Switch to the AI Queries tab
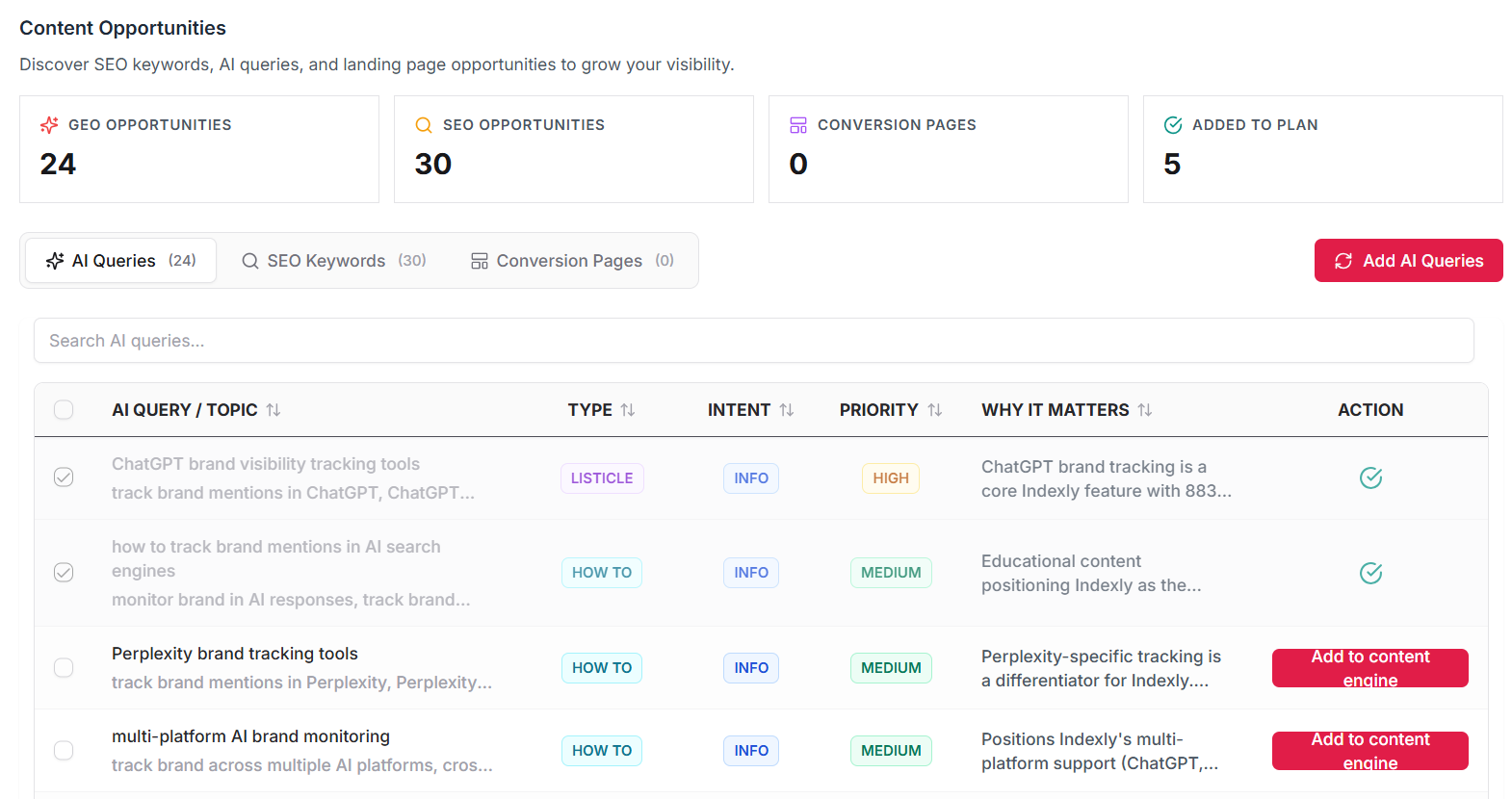This screenshot has width=1512, height=799. point(120,261)
